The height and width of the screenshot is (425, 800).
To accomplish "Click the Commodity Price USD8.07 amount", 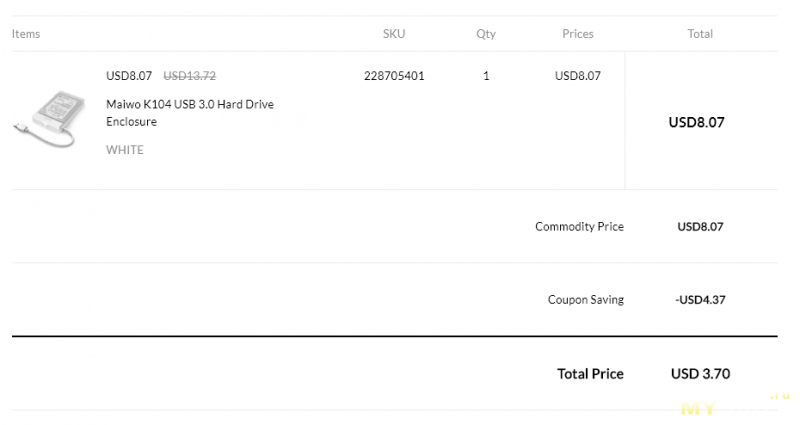I will pos(700,227).
